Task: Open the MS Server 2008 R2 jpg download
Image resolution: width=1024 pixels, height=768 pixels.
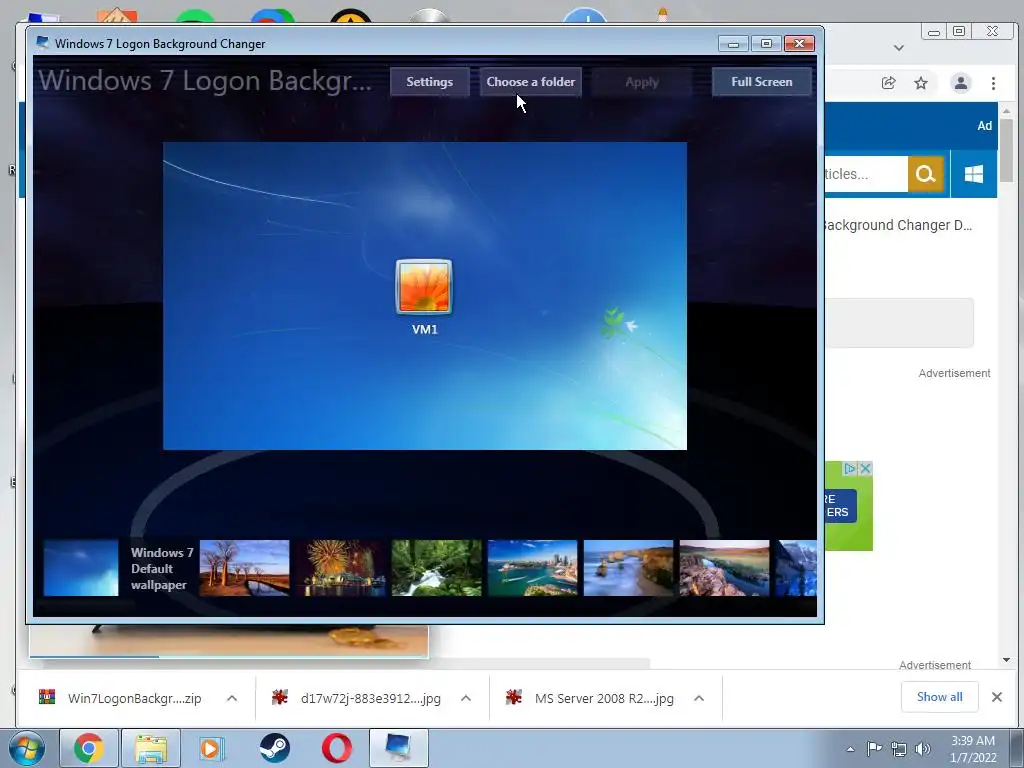Action: tap(590, 698)
